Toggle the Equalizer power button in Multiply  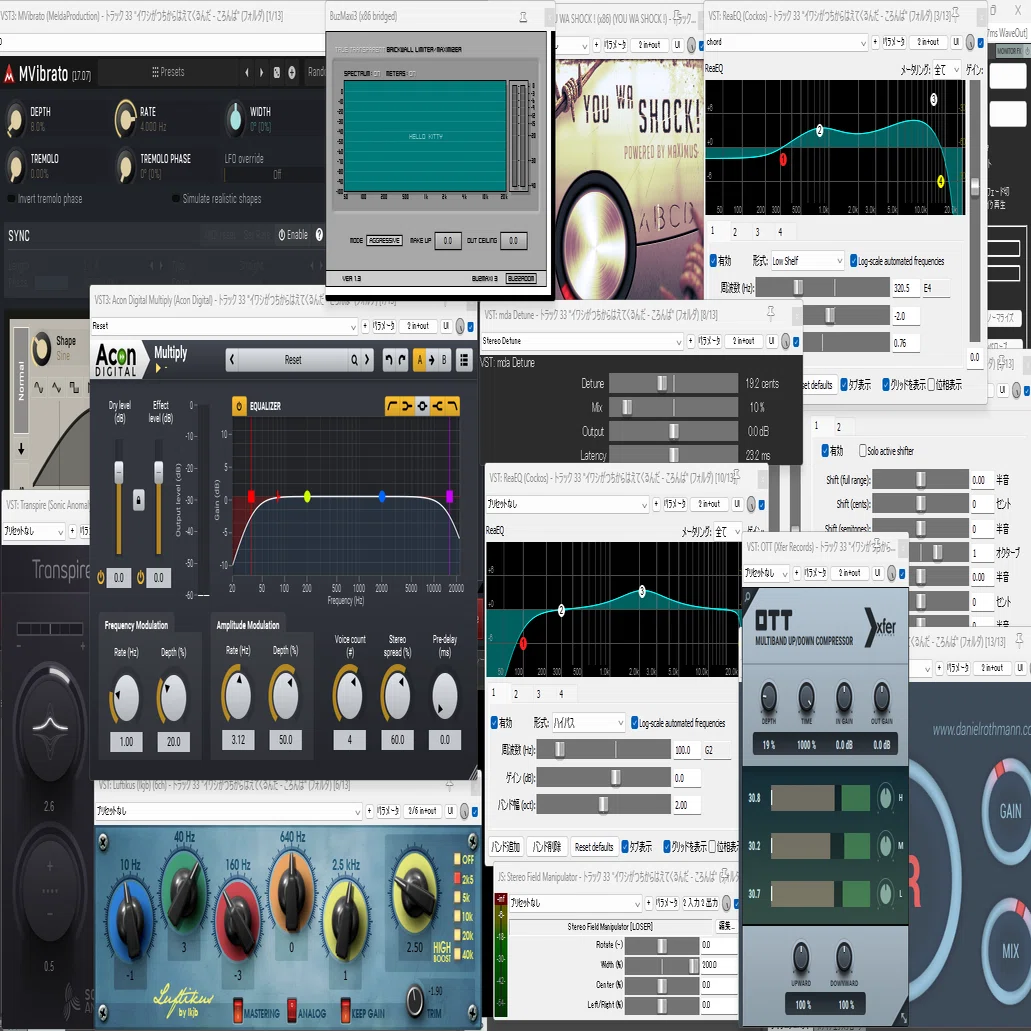point(239,406)
